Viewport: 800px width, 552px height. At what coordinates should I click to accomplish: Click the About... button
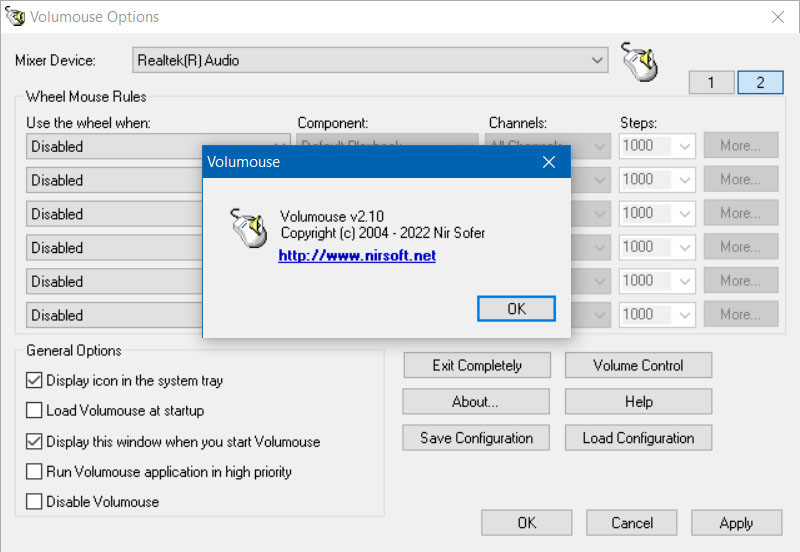[x=476, y=402]
